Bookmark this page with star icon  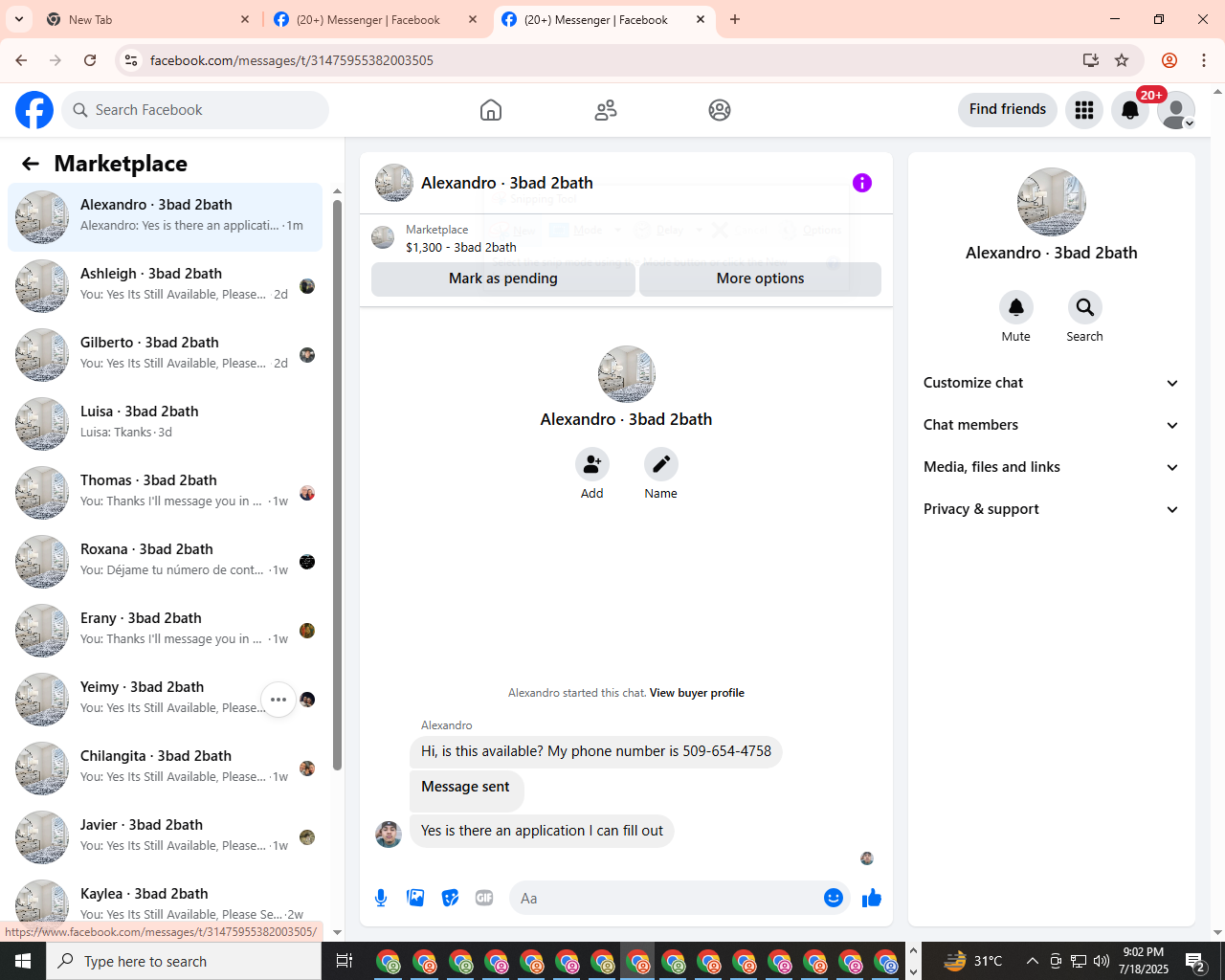[1122, 60]
